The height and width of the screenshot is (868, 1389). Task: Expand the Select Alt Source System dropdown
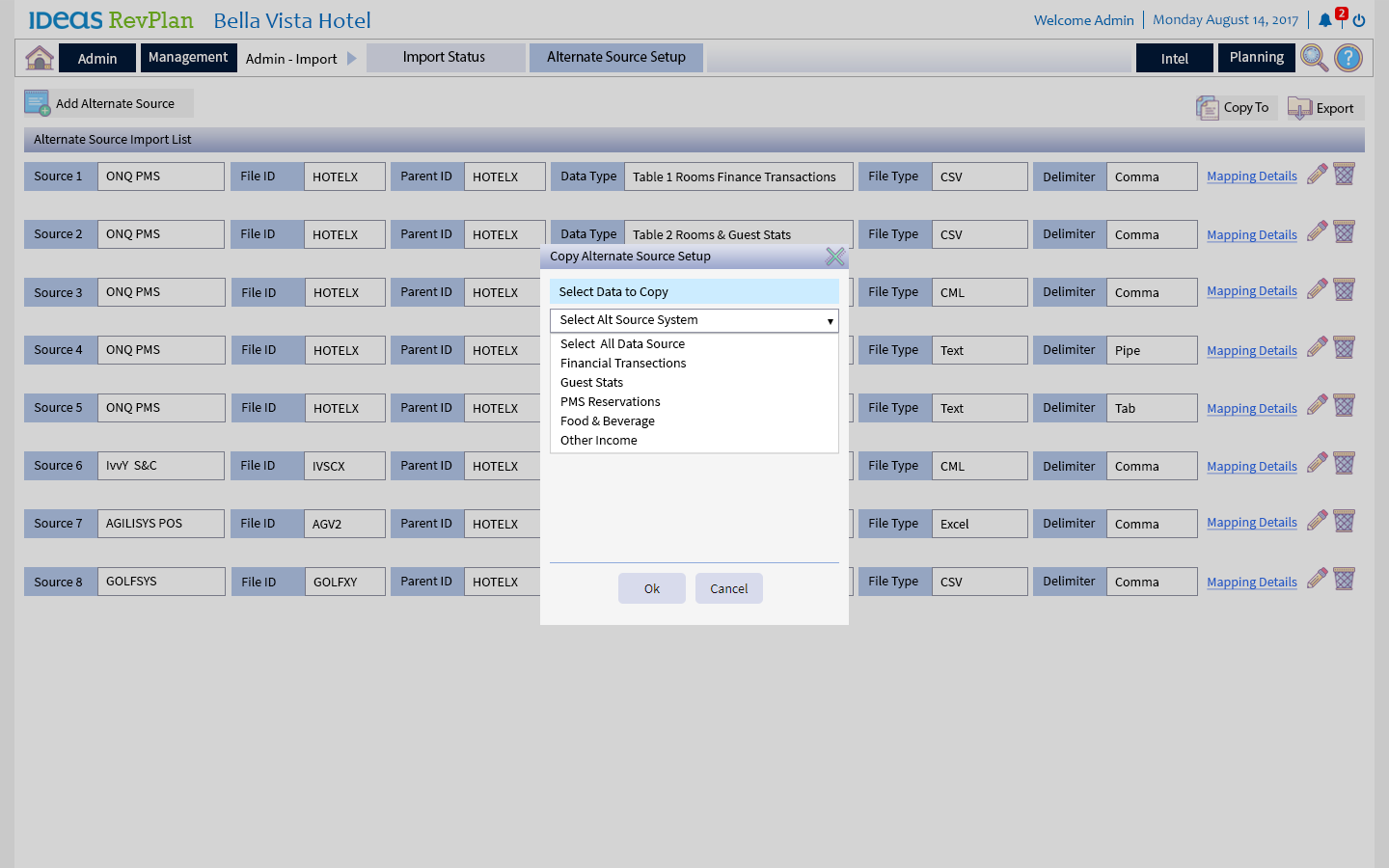(694, 320)
